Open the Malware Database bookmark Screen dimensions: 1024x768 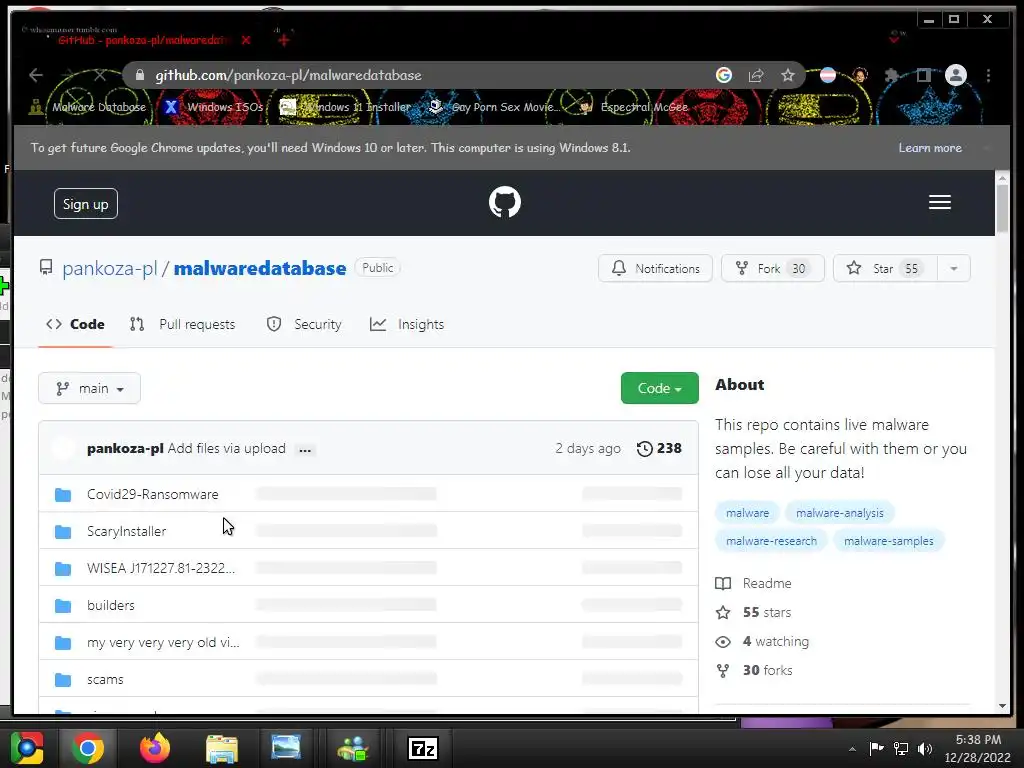88,107
